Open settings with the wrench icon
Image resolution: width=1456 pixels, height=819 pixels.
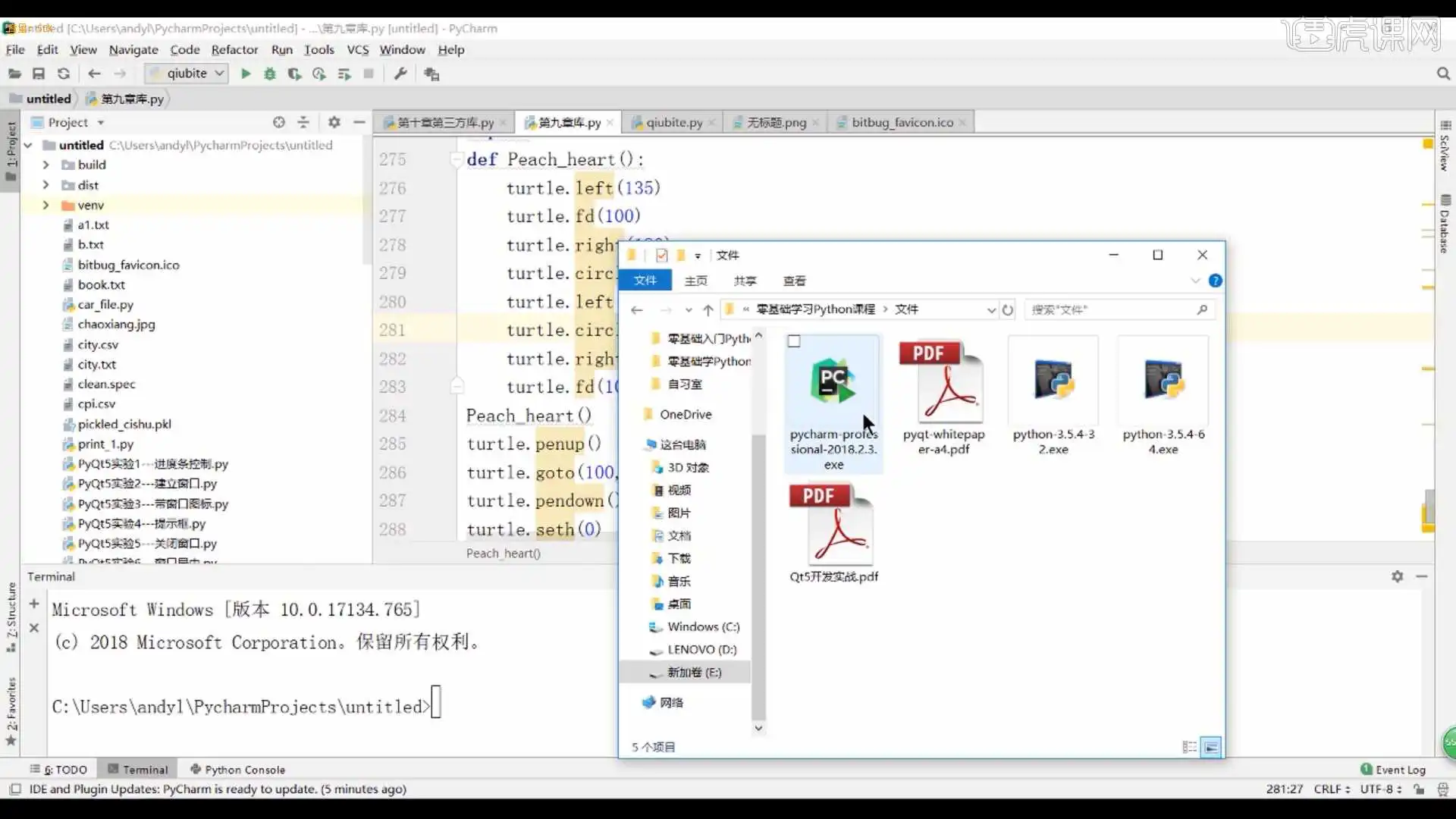click(400, 74)
